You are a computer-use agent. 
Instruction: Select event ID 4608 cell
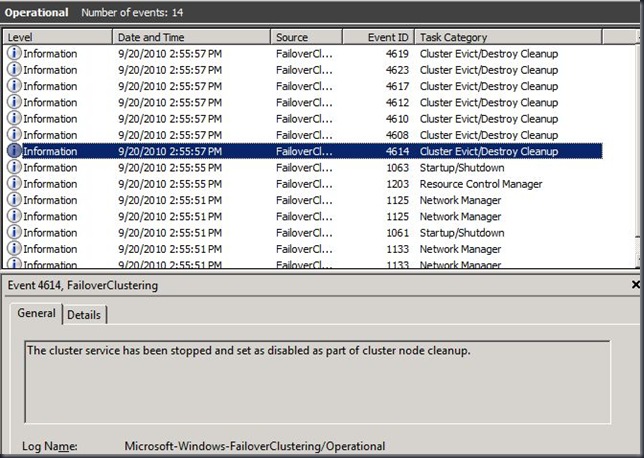coord(397,135)
